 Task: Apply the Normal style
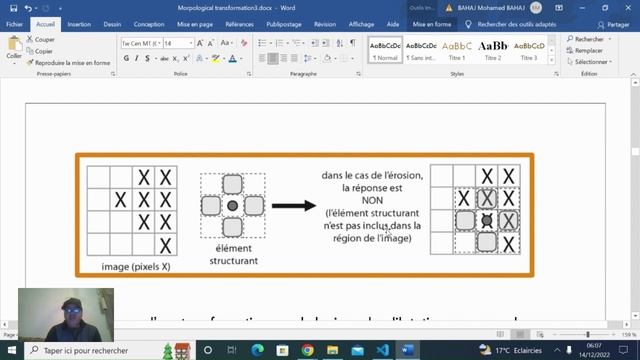[385, 50]
